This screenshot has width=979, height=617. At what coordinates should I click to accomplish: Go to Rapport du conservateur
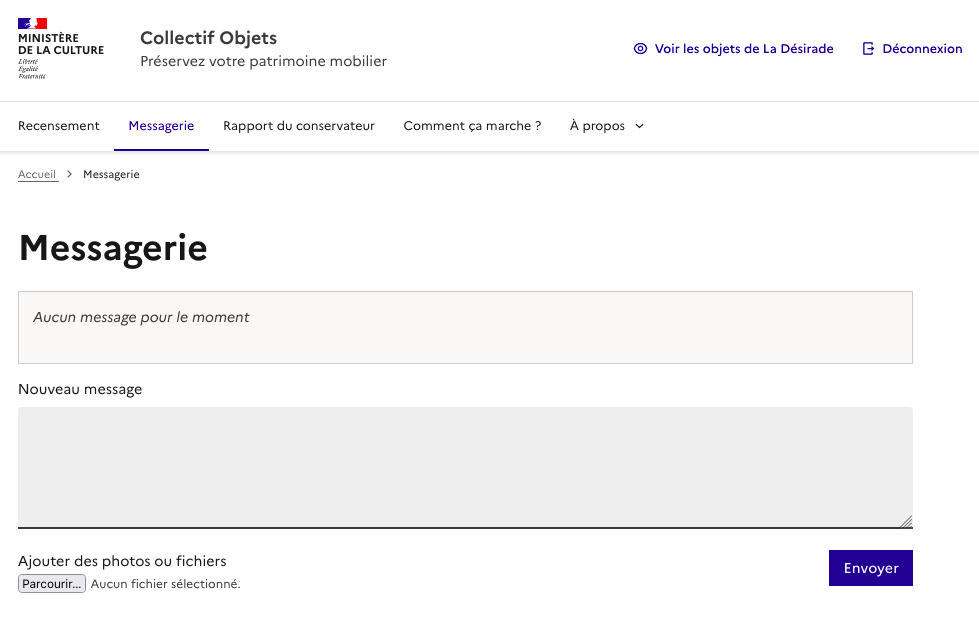point(298,126)
